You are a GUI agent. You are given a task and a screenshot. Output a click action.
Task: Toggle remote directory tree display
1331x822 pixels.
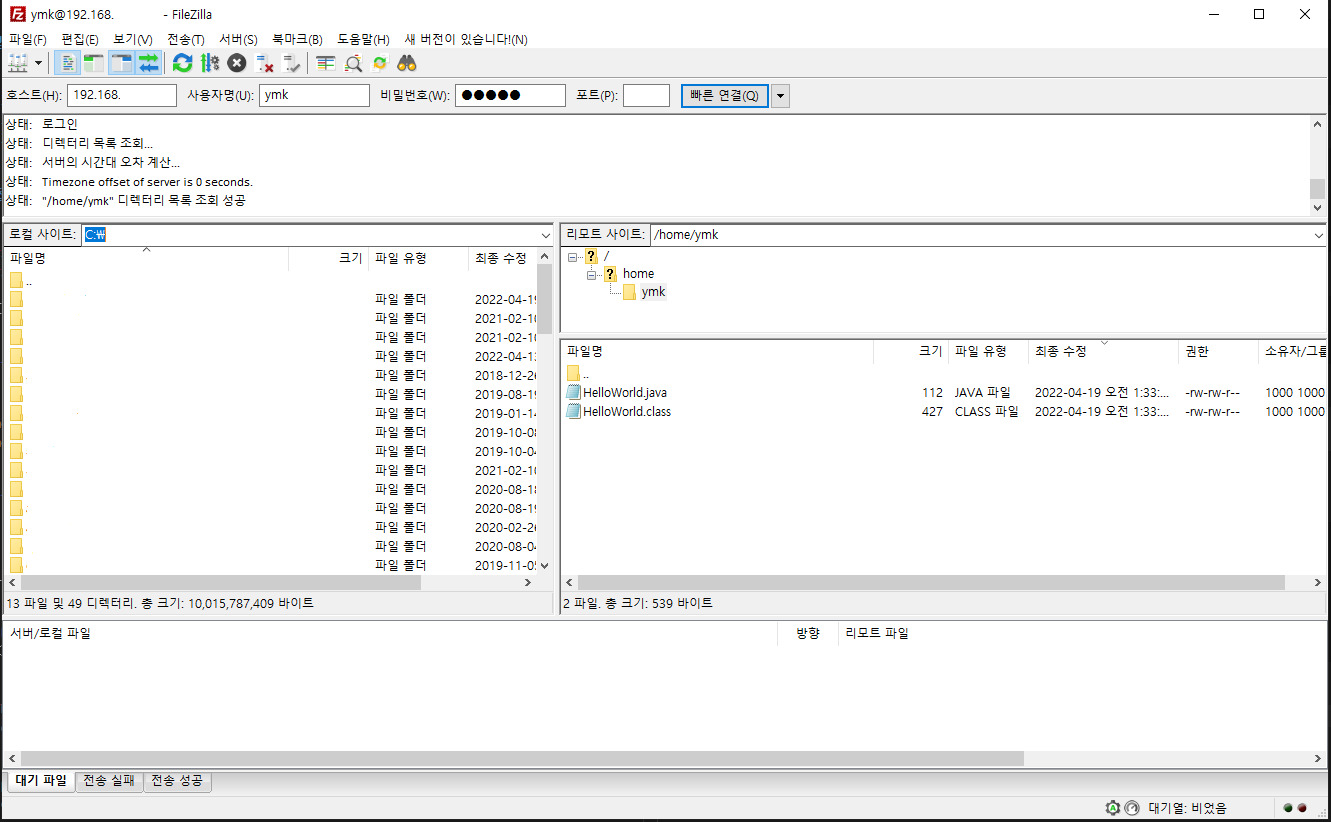(121, 63)
